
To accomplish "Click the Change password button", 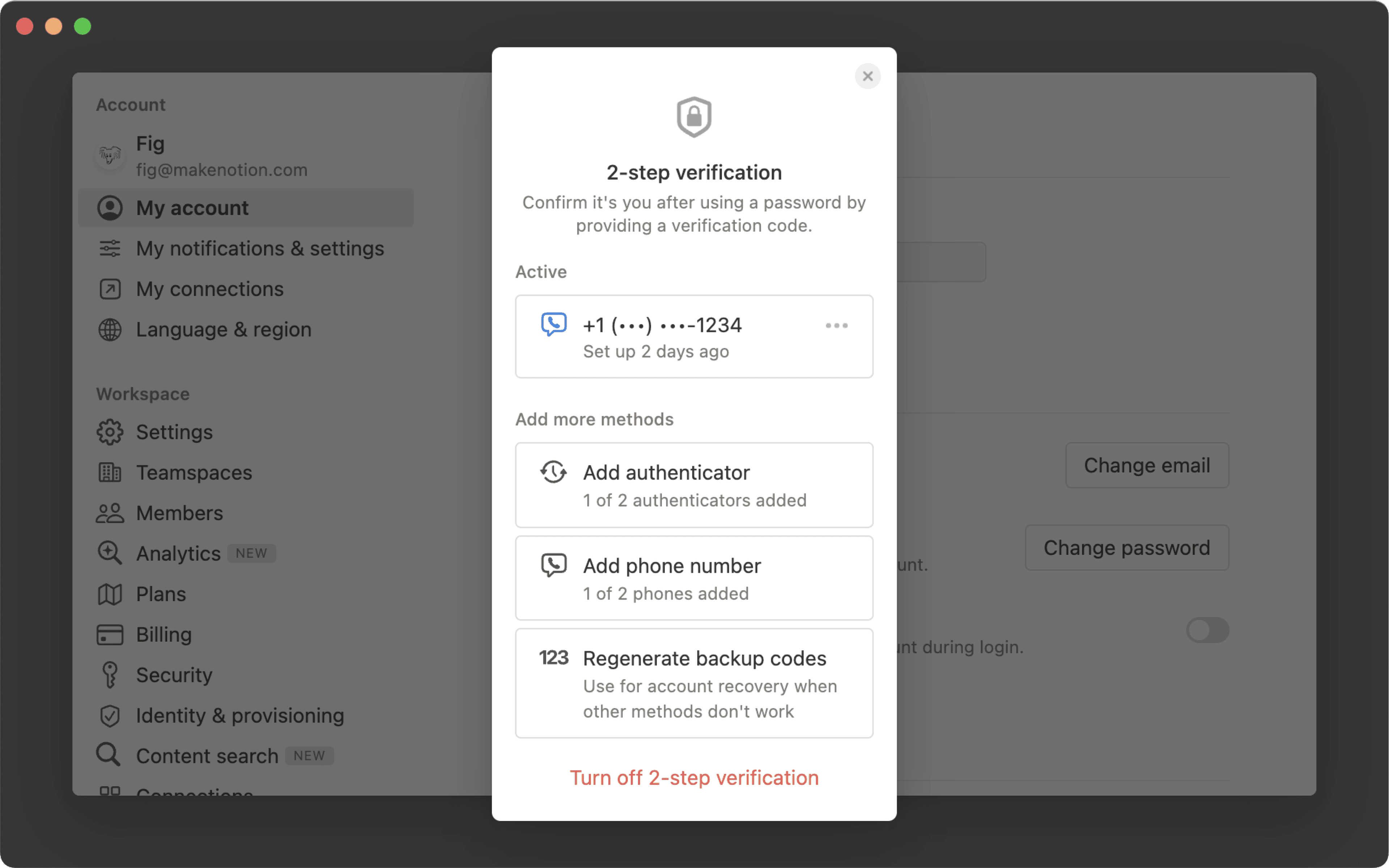I will click(x=1126, y=548).
